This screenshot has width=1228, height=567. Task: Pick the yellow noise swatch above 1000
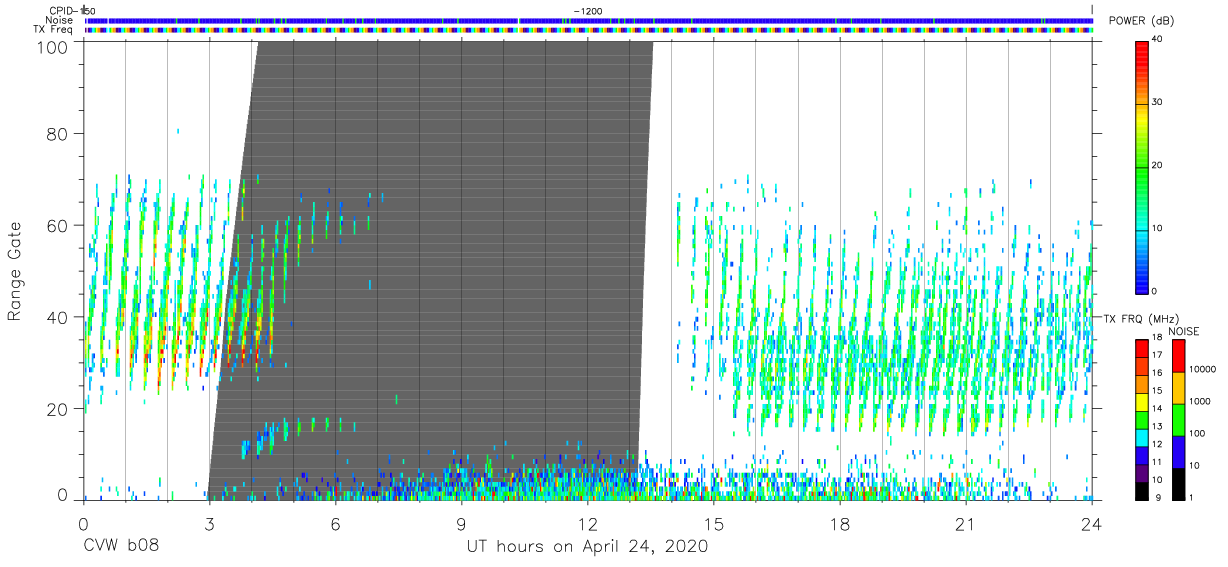1179,387
